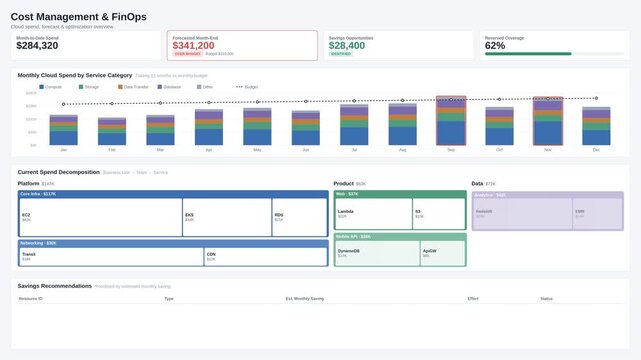The height and width of the screenshot is (360, 641).
Task: Click the Jun budget line marker
Action: (x=306, y=101)
